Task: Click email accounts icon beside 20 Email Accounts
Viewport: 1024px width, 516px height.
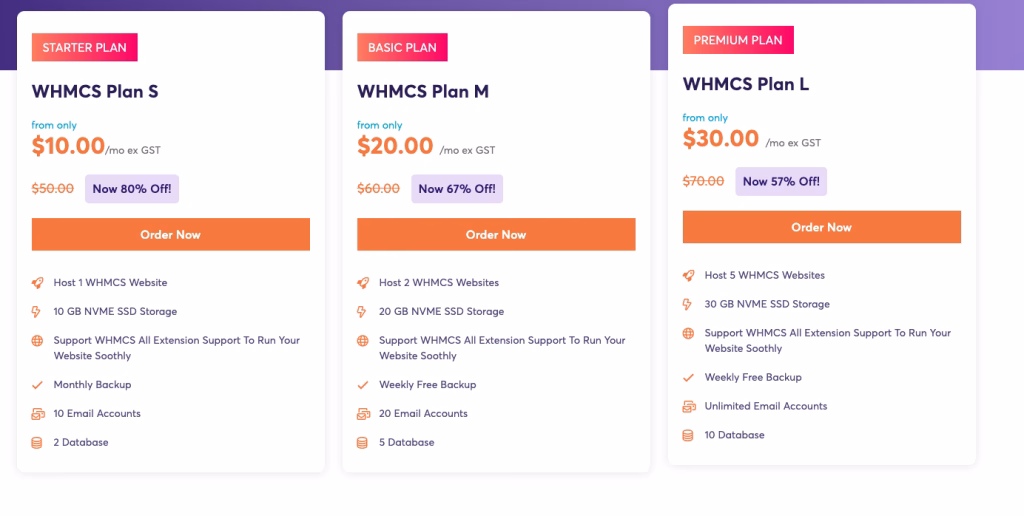Action: click(x=363, y=413)
